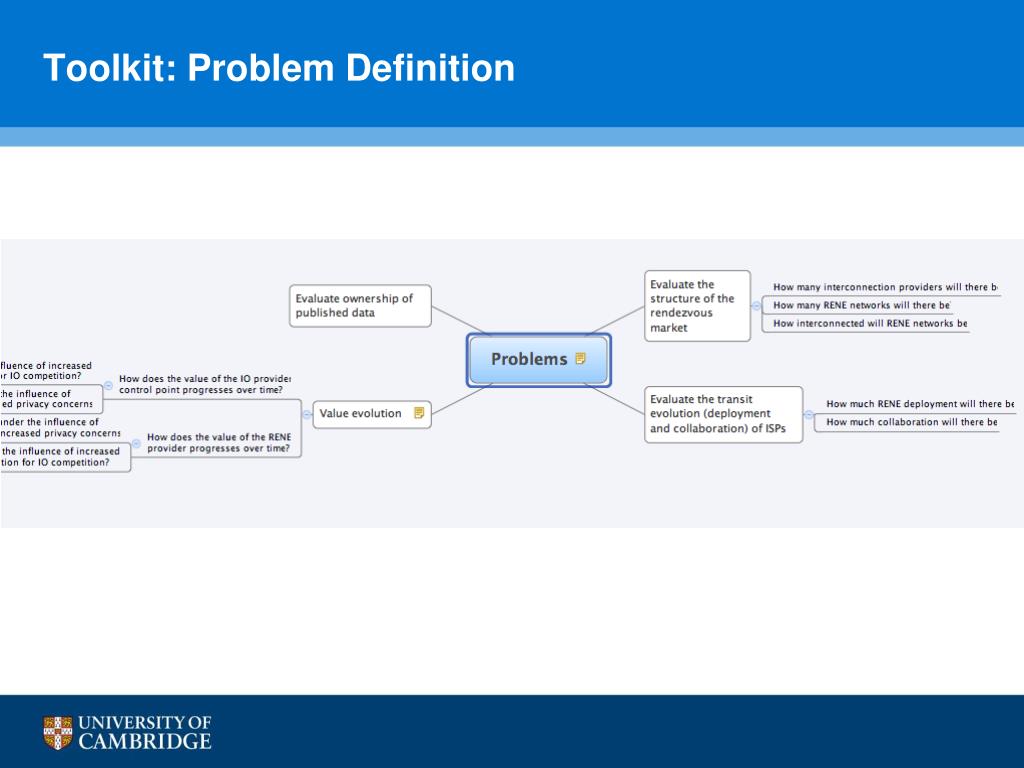This screenshot has height=768, width=1024.
Task: Click 'How interconnected will RENE networks be'
Action: 870,323
